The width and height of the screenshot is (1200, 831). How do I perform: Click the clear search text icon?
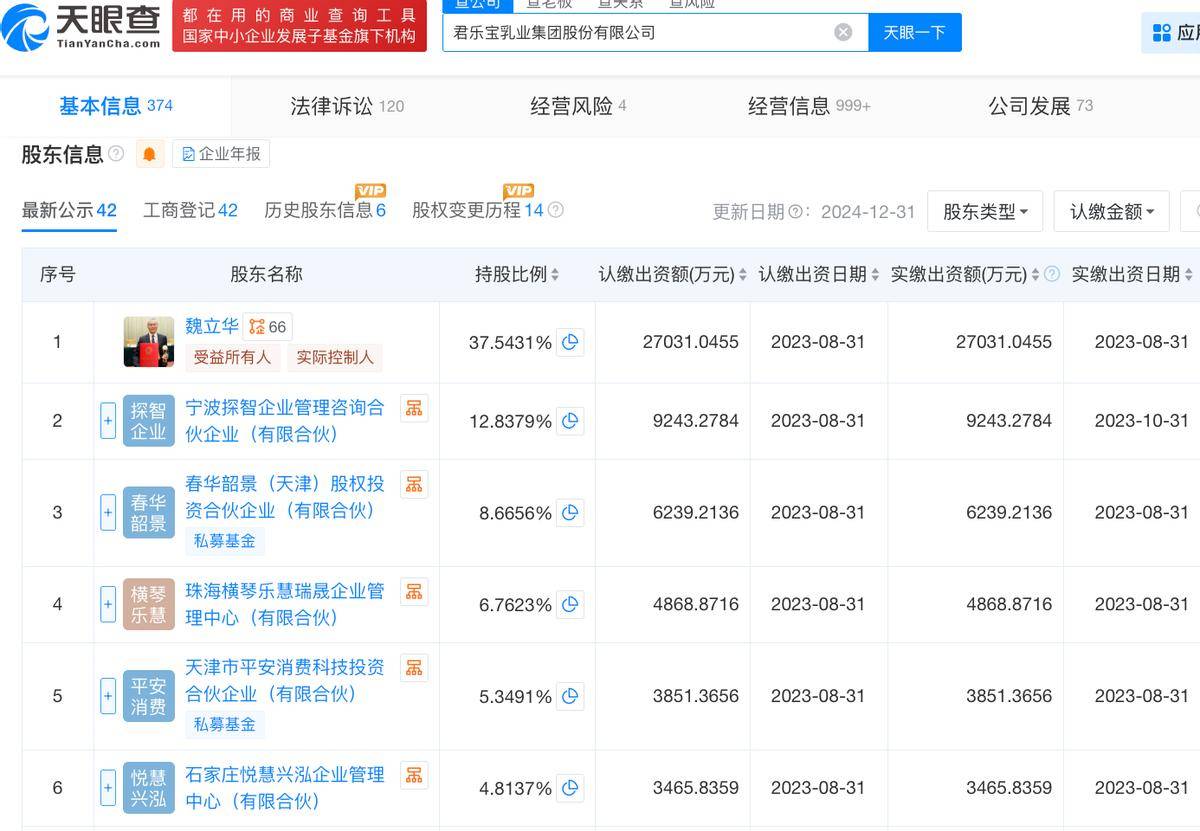843,32
